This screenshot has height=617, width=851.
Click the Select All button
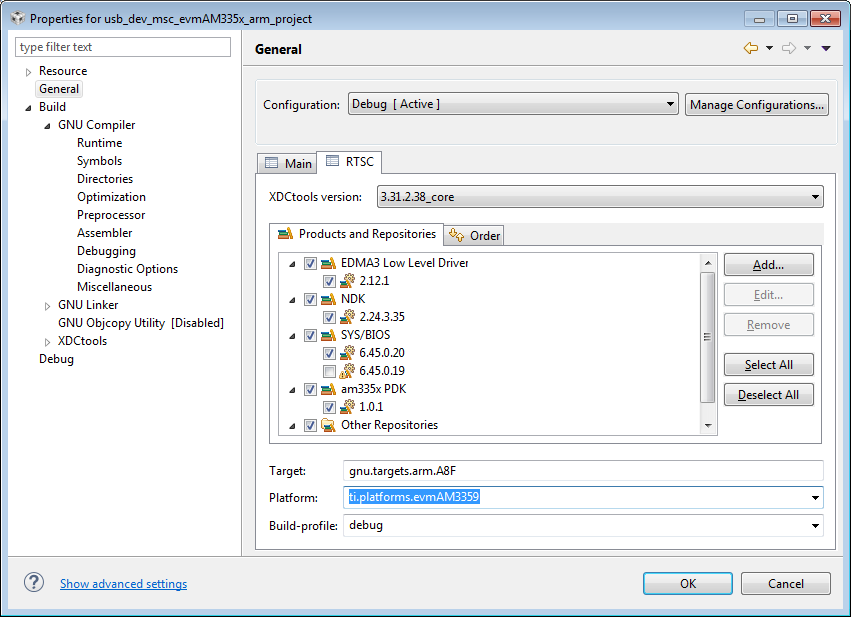tap(769, 365)
